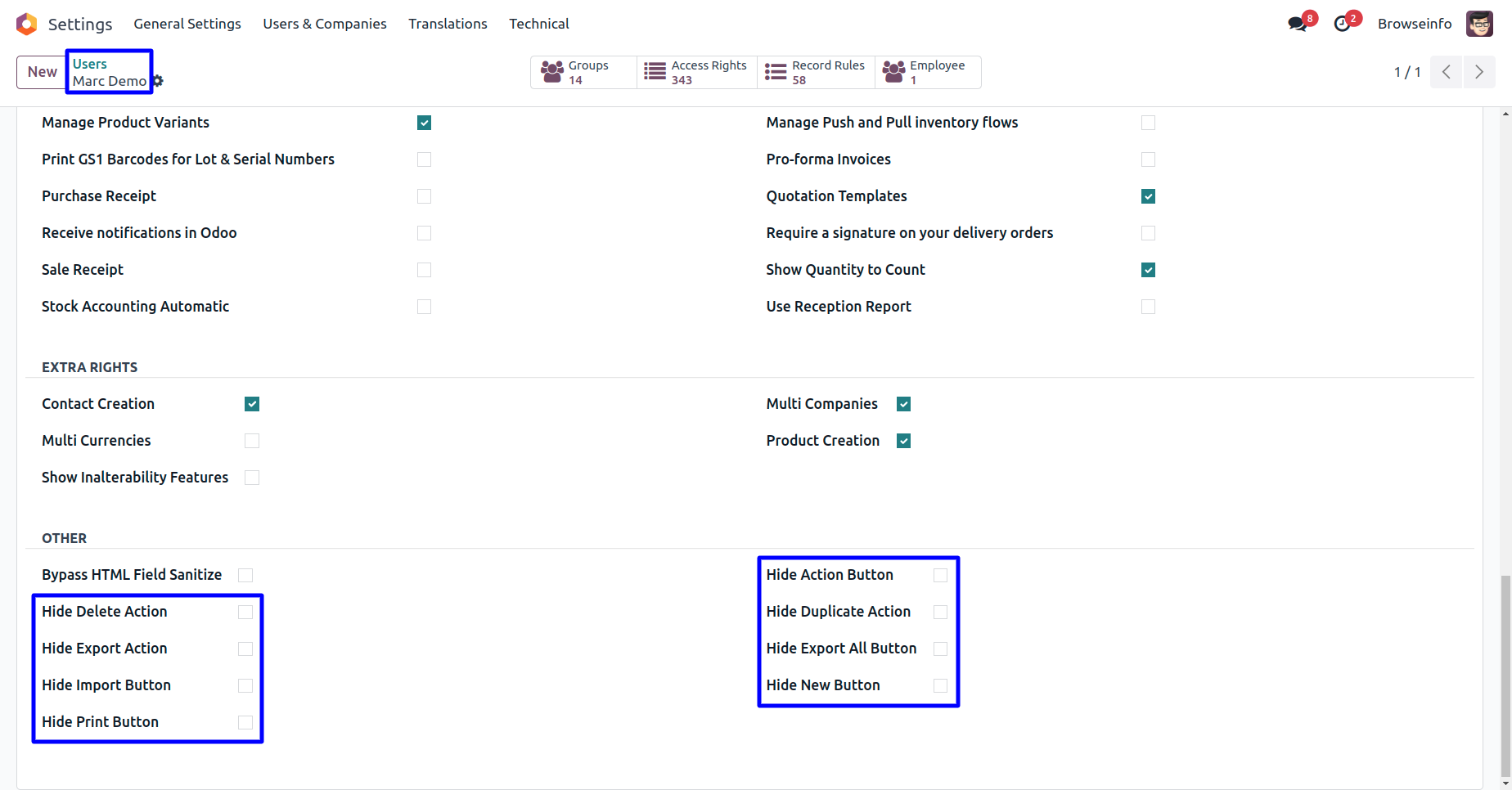
Task: Open the activities clock icon
Action: pos(1342,24)
